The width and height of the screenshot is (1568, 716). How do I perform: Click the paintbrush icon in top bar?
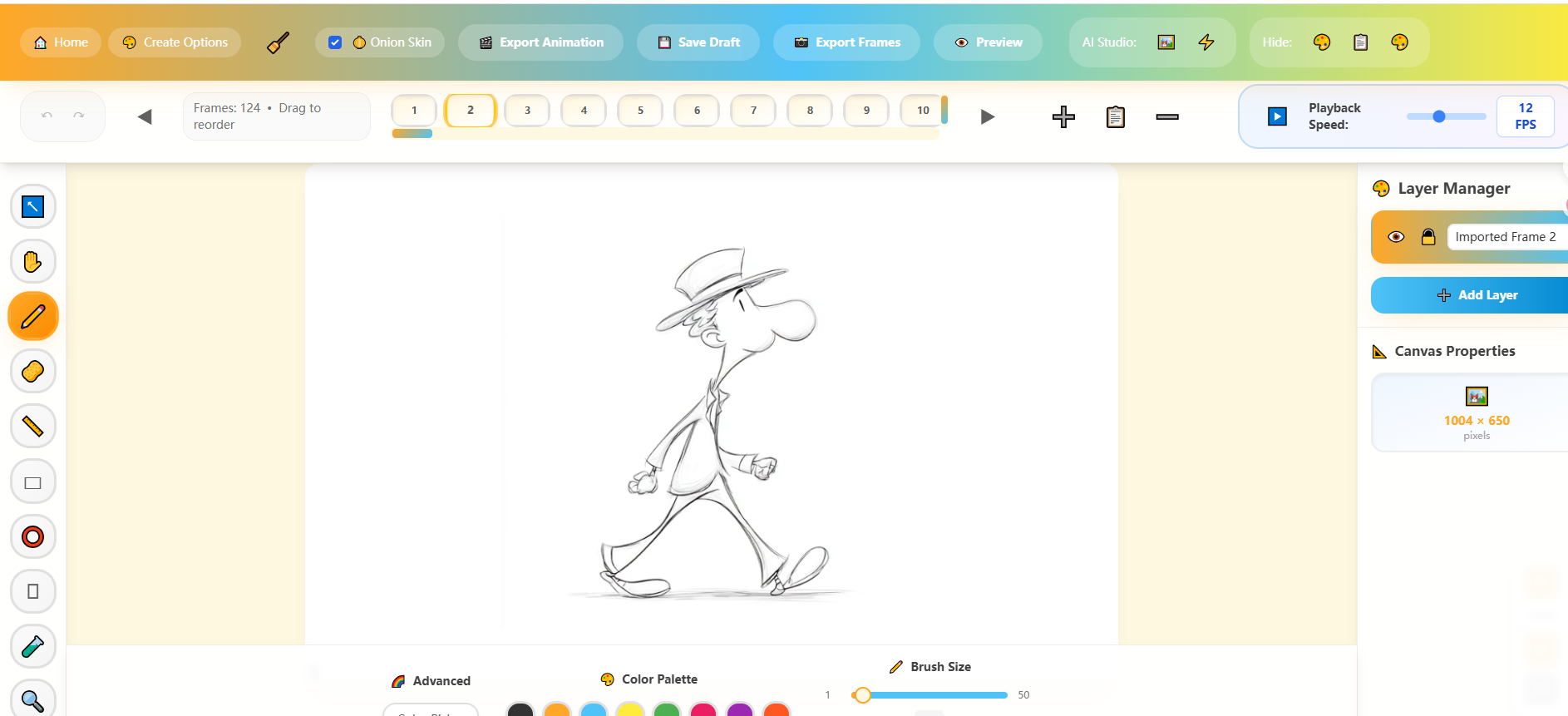coord(279,42)
